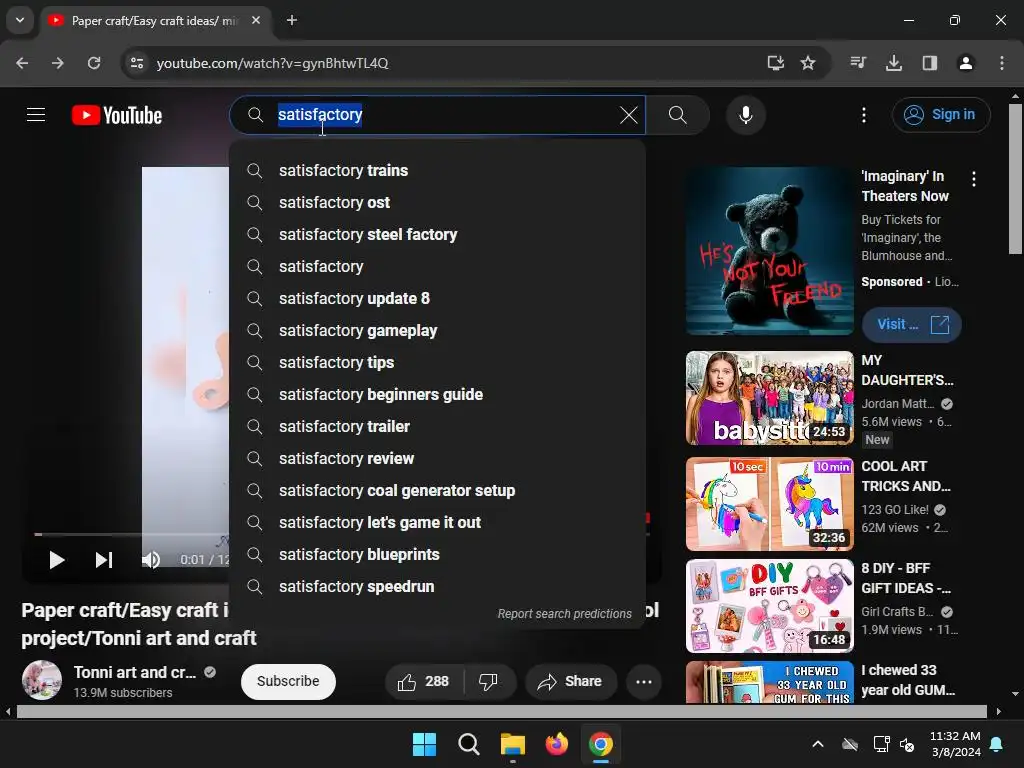Close the Paper craft YouTube tab
Viewport: 1024px width, 768px height.
pos(256,20)
